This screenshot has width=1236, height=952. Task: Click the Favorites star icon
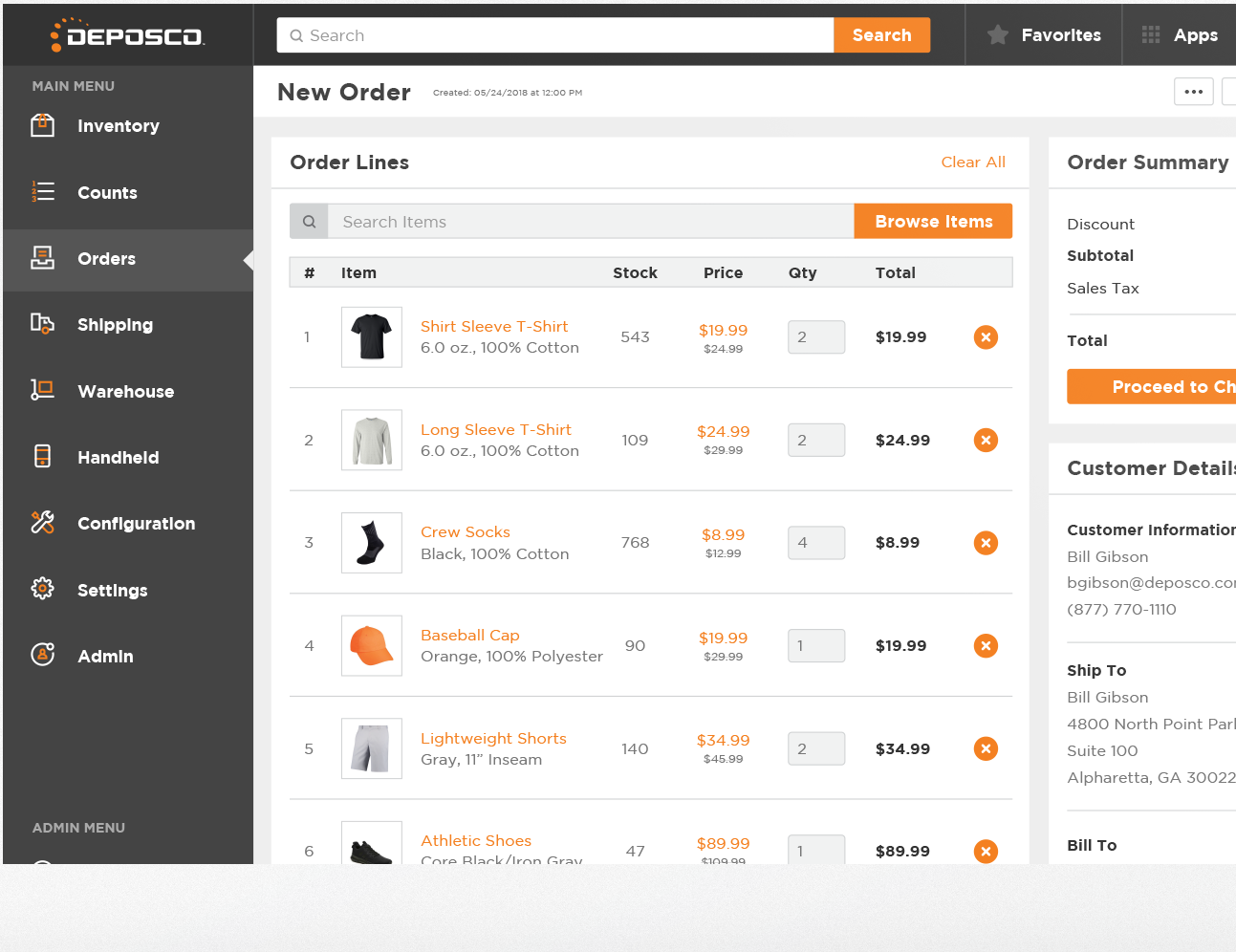(997, 34)
